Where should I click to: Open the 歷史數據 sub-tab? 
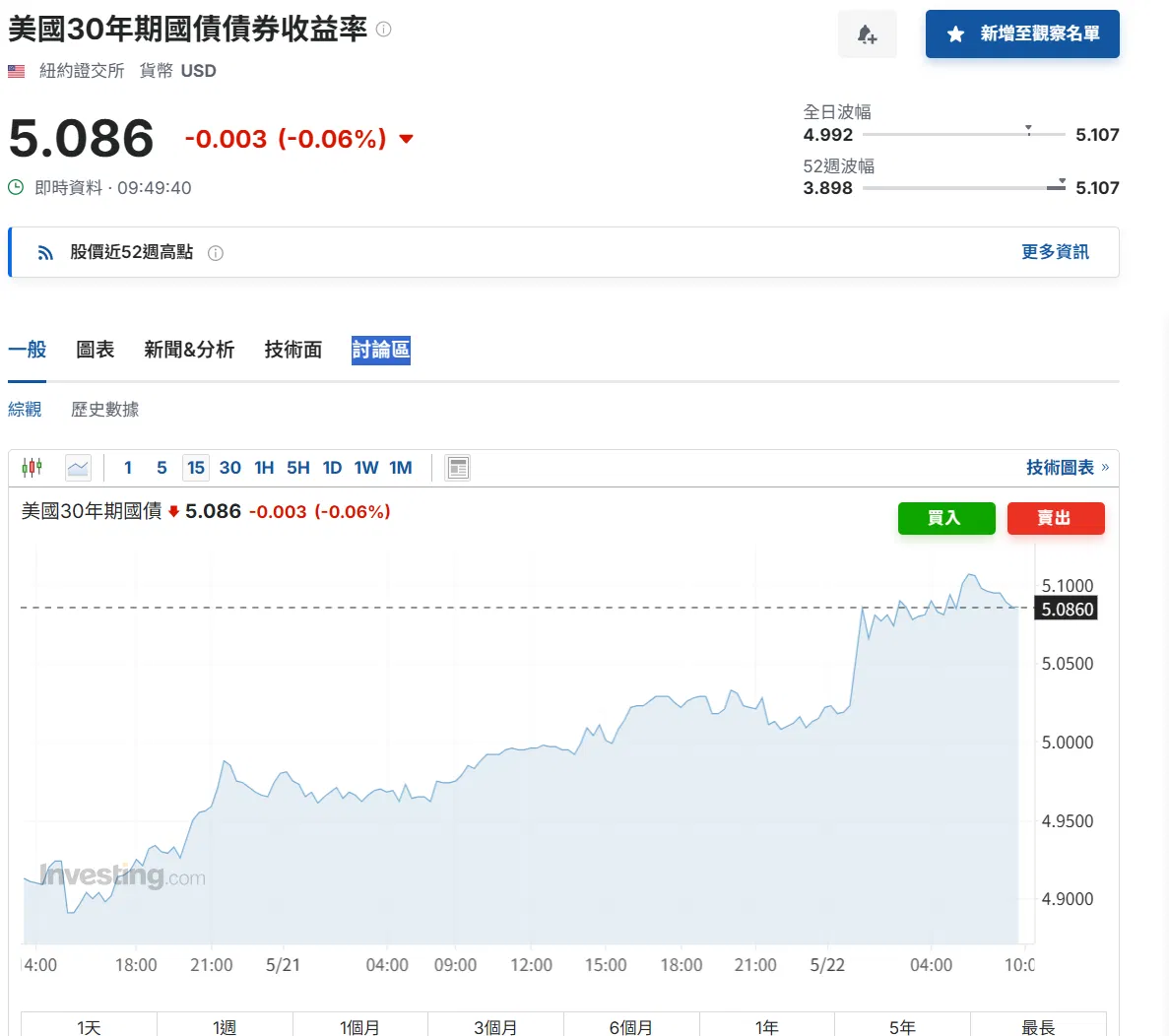[105, 410]
